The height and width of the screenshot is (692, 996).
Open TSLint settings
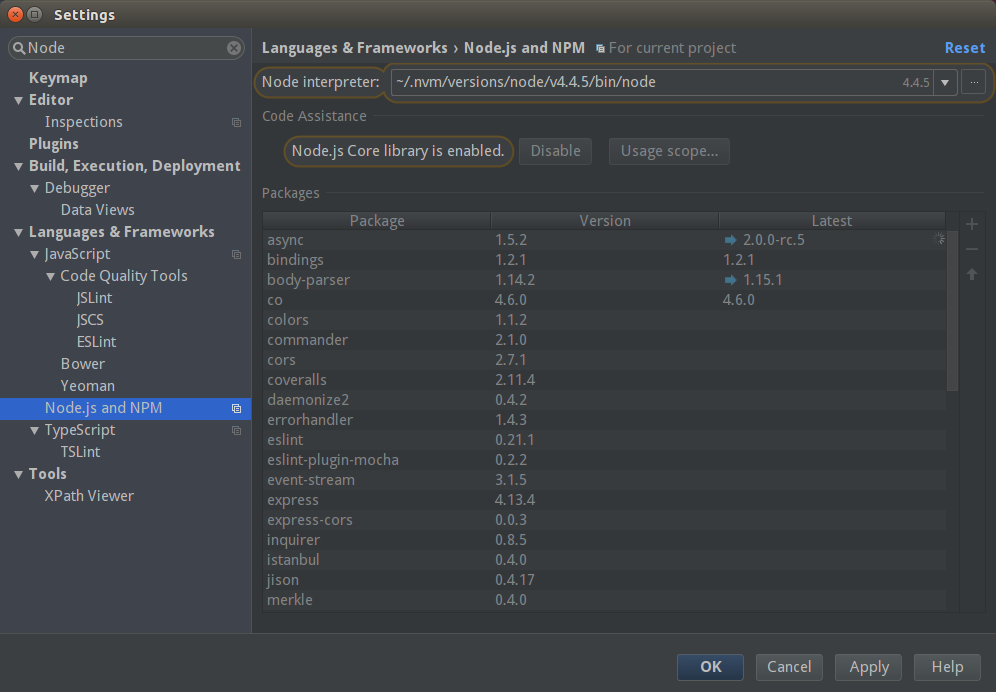coord(81,452)
